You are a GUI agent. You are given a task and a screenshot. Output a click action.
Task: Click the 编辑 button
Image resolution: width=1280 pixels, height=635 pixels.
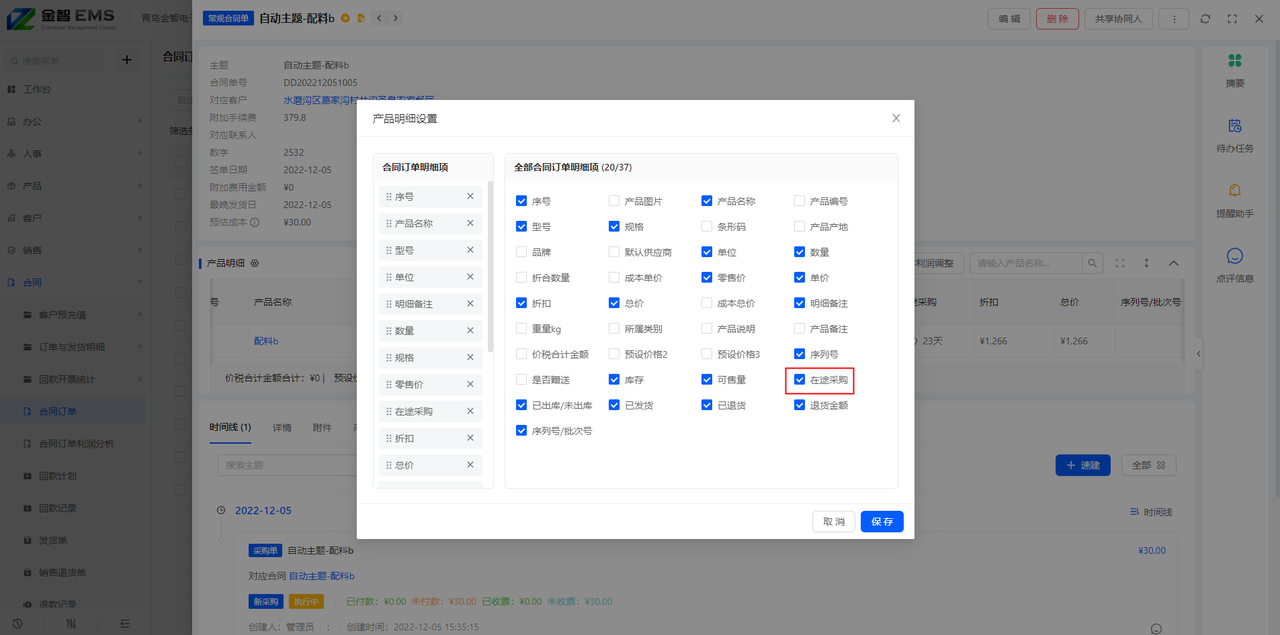pos(1009,18)
